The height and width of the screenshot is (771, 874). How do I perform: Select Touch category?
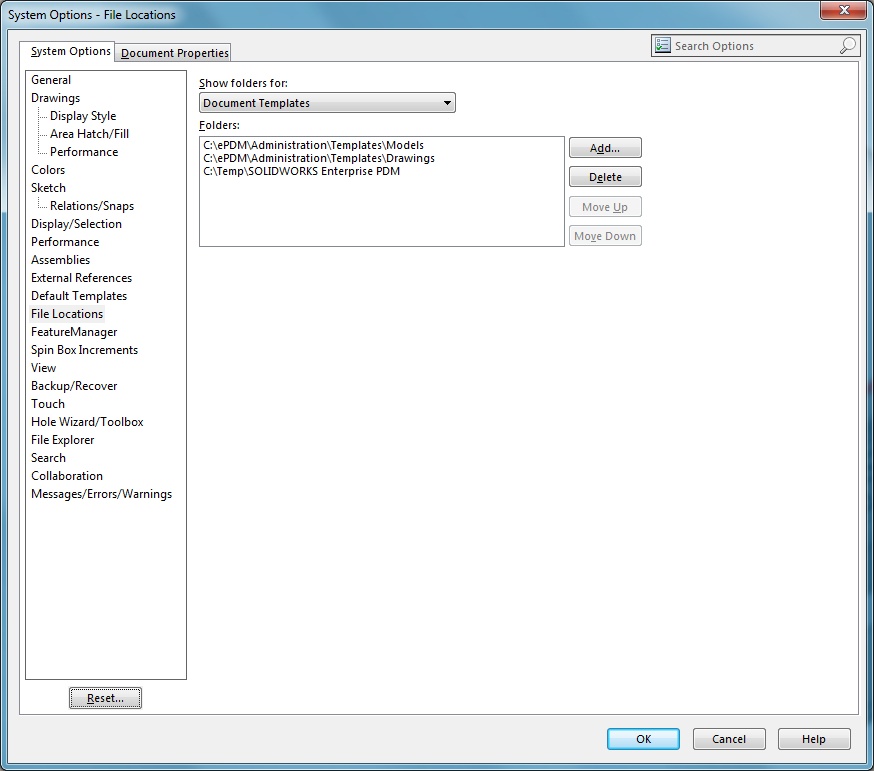(48, 404)
